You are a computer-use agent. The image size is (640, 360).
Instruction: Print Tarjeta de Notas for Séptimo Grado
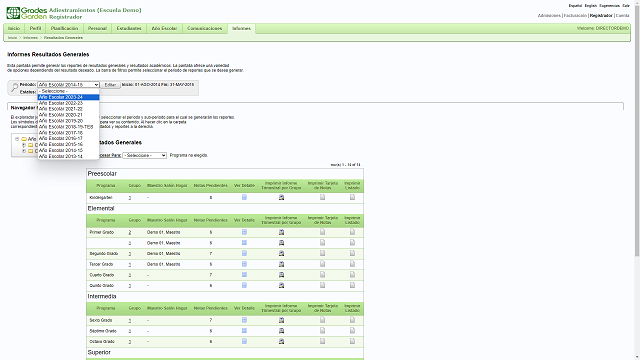click(322, 330)
